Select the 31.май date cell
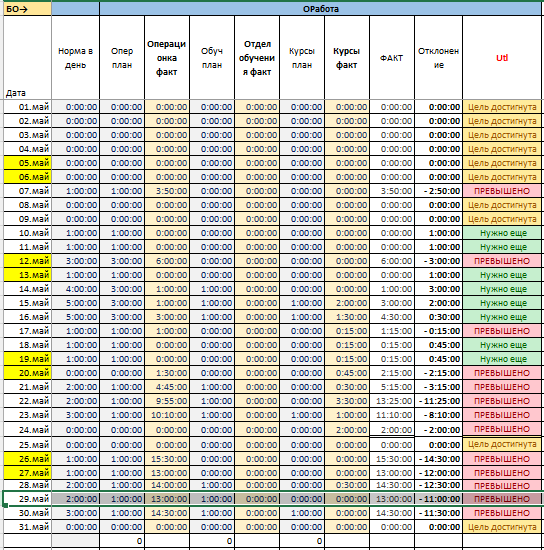This screenshot has width=544, height=550. (27, 527)
